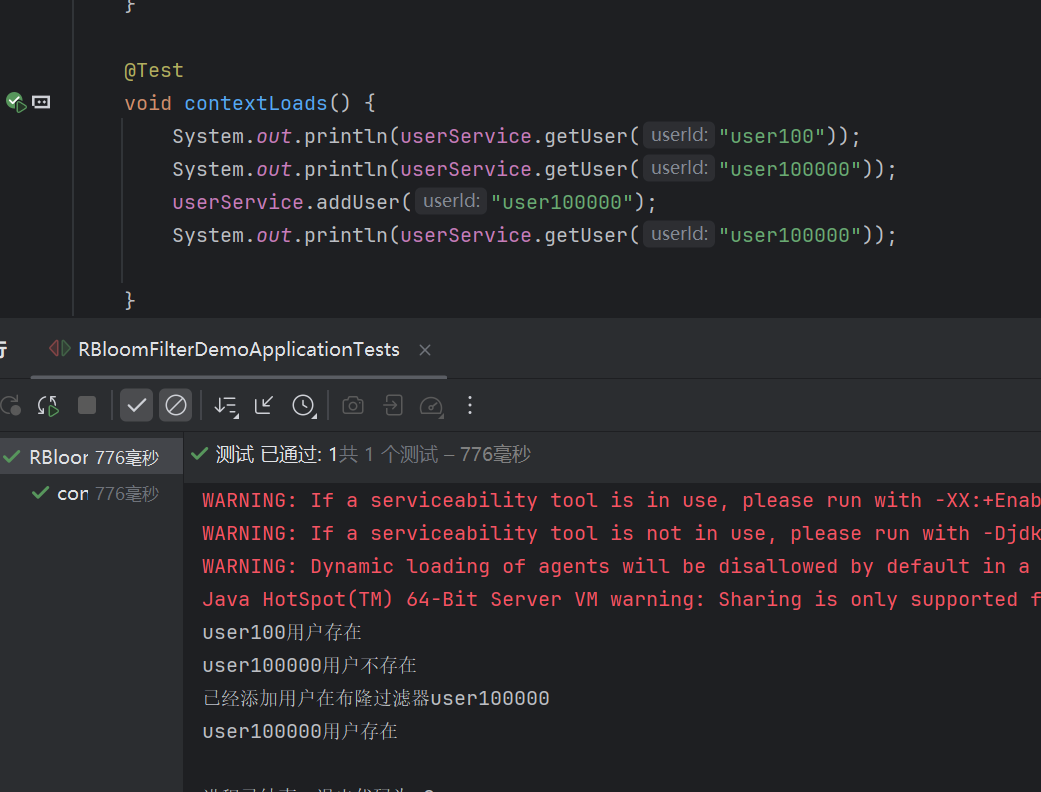Viewport: 1041px width, 792px height.
Task: Click the userId hint in addUser call
Action: 450,202
